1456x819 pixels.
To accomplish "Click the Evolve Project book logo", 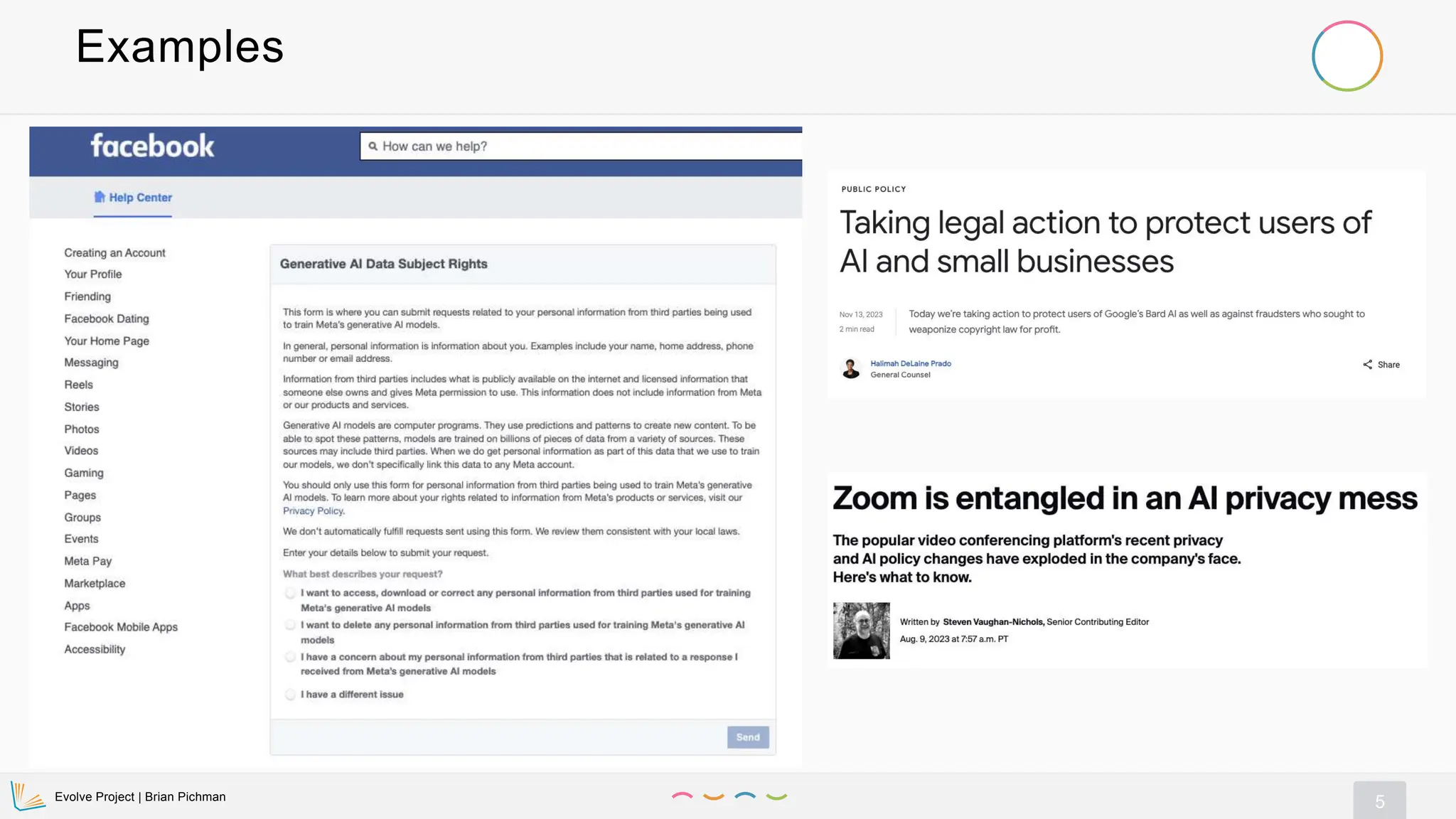I will tap(27, 796).
